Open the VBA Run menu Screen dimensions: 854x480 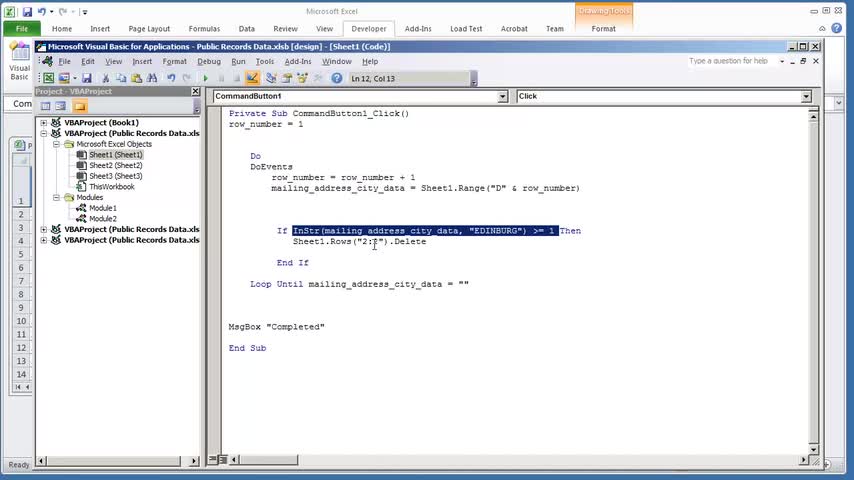click(x=238, y=62)
